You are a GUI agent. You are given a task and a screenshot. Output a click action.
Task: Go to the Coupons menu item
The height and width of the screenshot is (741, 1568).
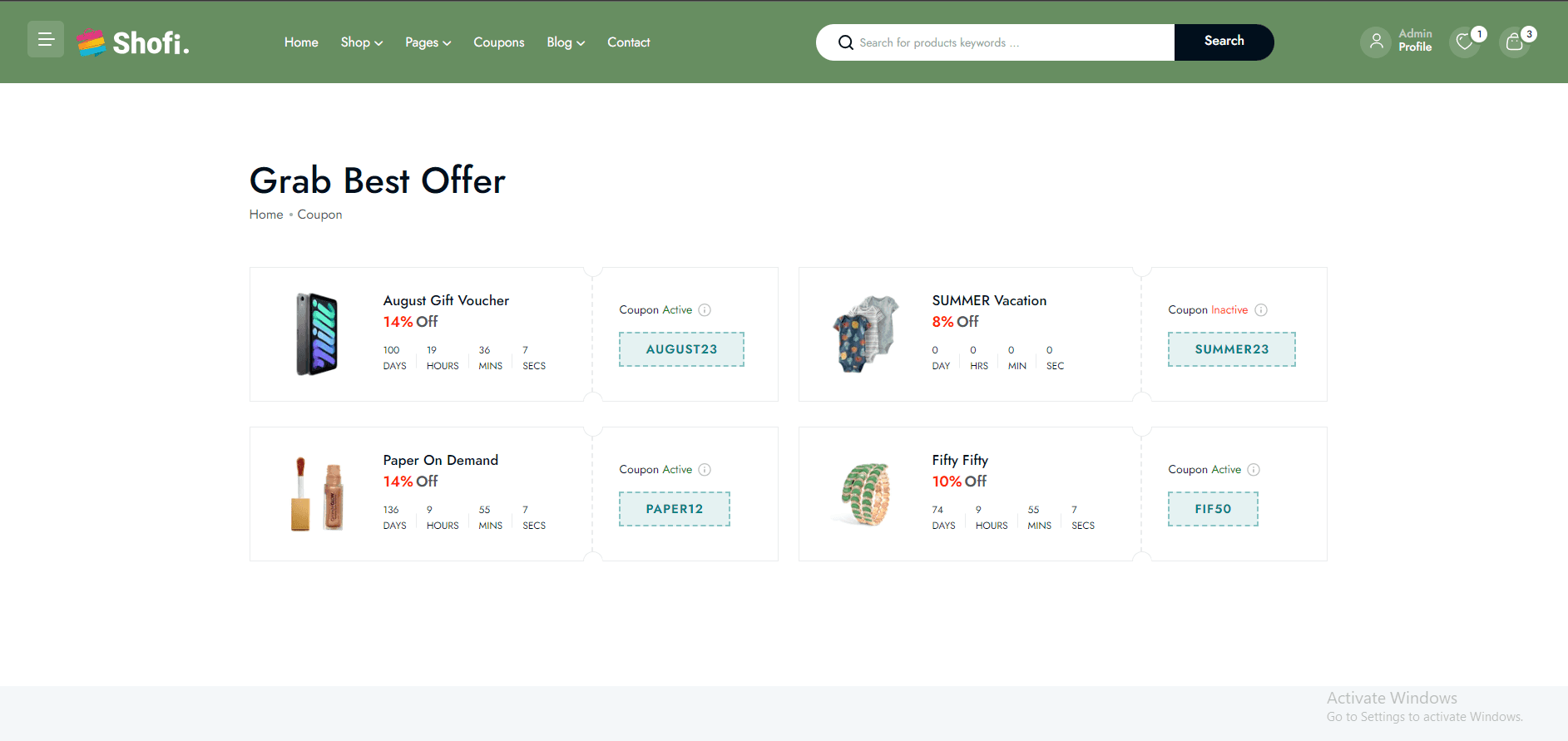tap(498, 42)
